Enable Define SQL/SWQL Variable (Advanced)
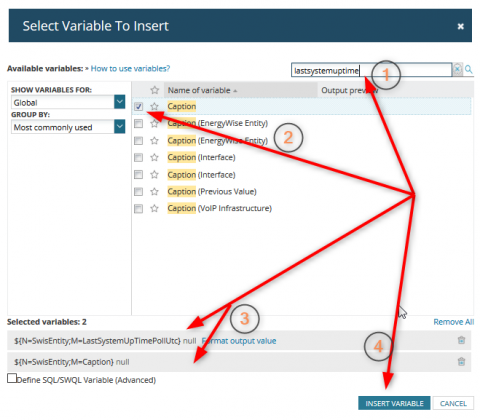The height and width of the screenshot is (420, 480). pos(12,378)
